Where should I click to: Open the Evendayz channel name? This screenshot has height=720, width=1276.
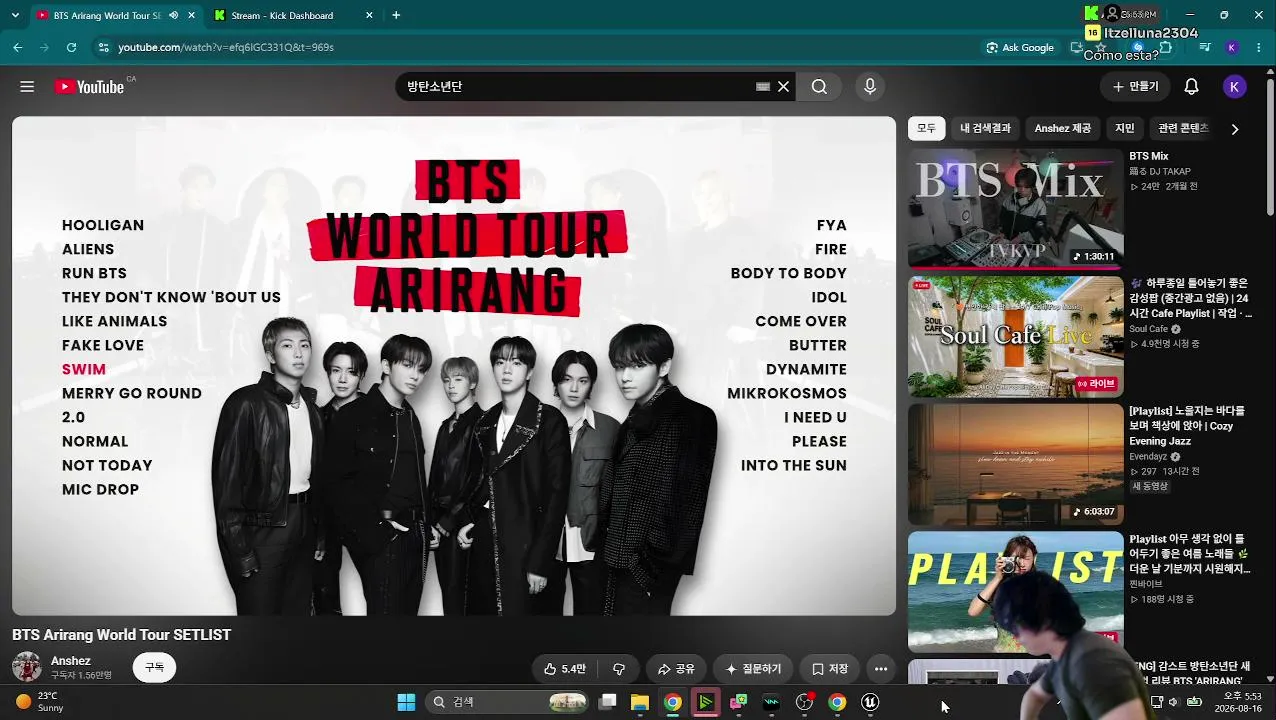pos(1148,456)
